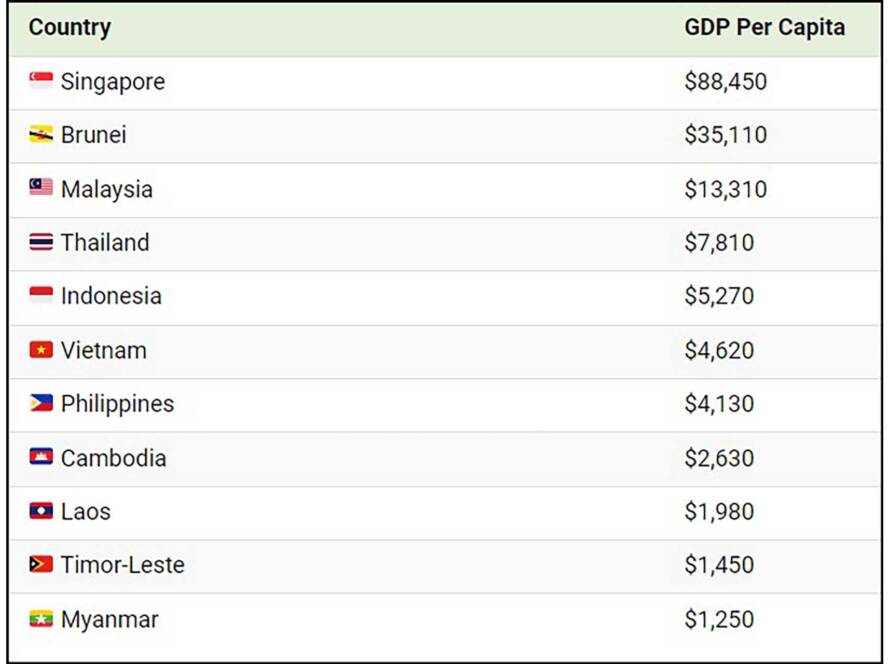Image resolution: width=890 pixels, height=664 pixels.
Task: Select the Philippines country name
Action: click(117, 404)
